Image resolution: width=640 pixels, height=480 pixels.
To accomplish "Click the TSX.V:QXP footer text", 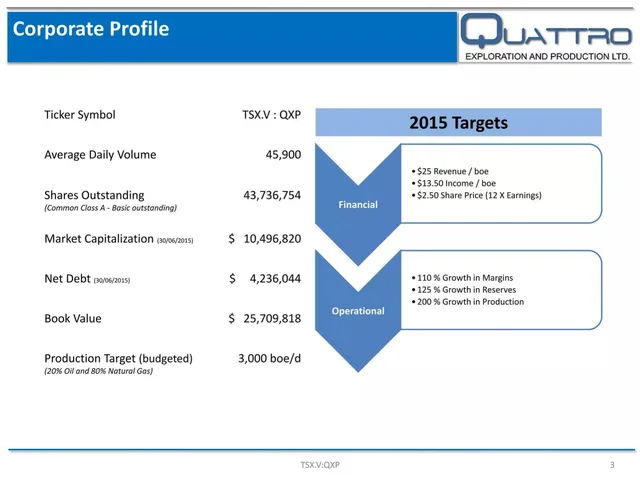I will pyautogui.click(x=320, y=464).
